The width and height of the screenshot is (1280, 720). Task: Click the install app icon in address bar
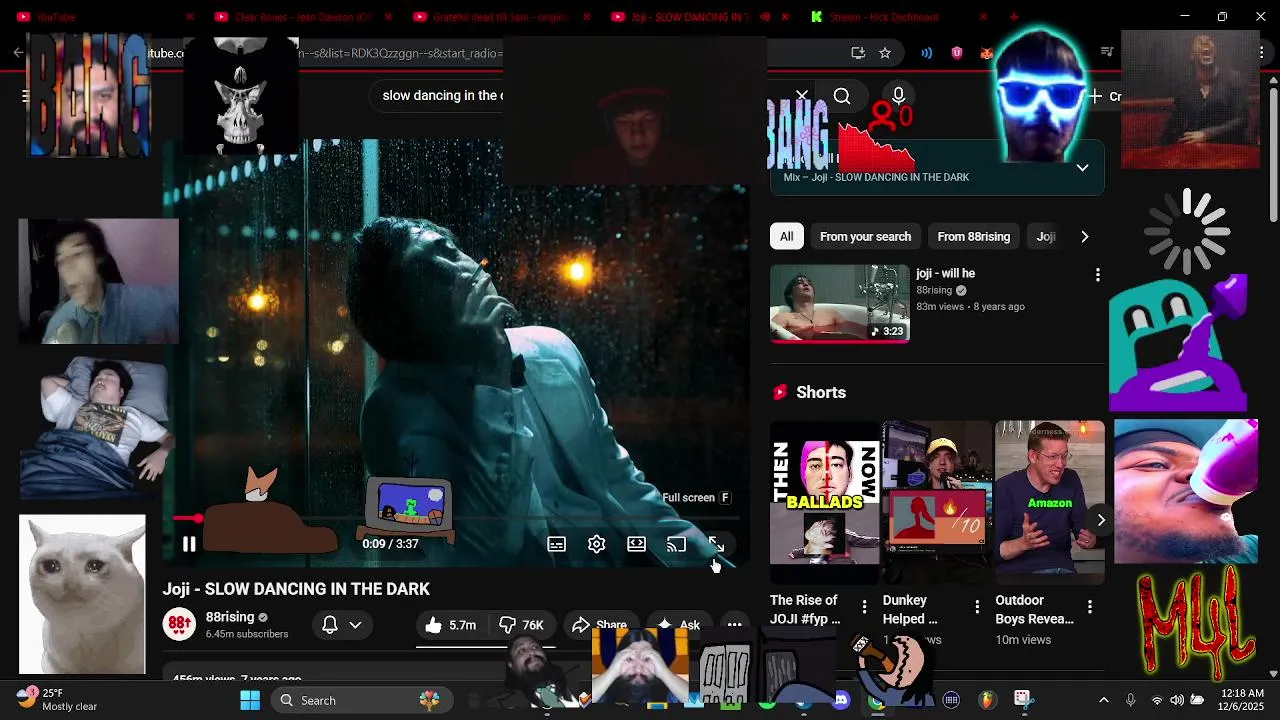point(858,53)
